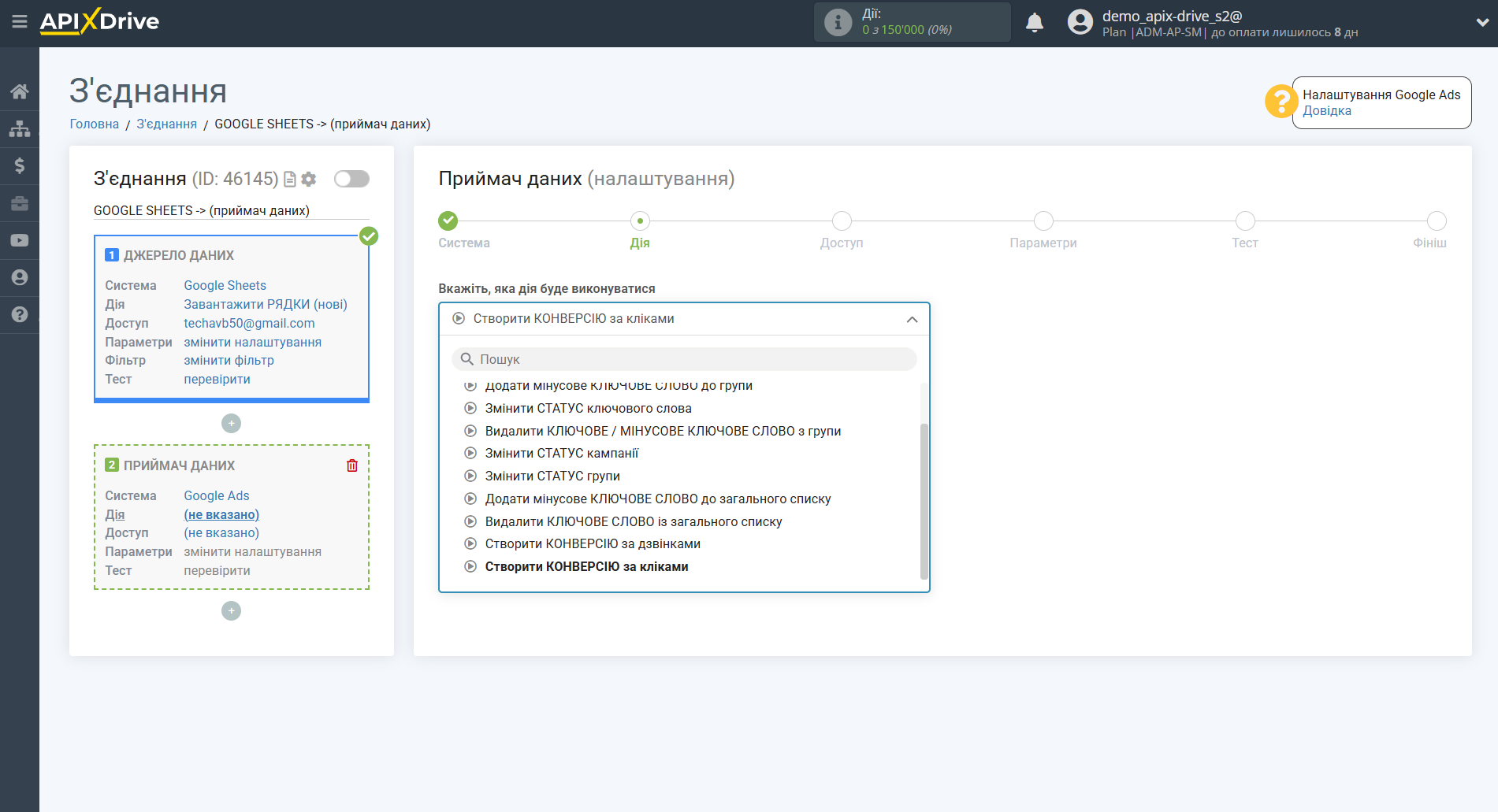
Task: Open the 'Довідка' help link
Action: [x=1326, y=111]
